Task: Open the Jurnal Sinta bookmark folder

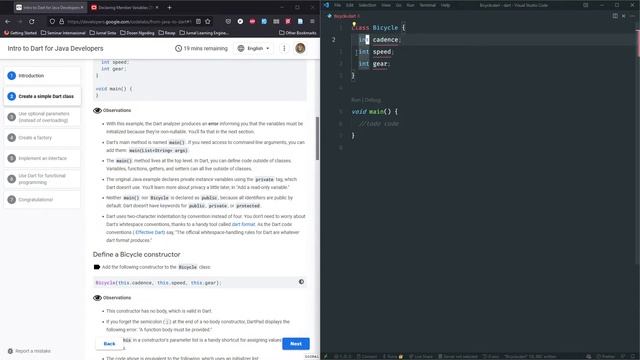Action: (102, 33)
